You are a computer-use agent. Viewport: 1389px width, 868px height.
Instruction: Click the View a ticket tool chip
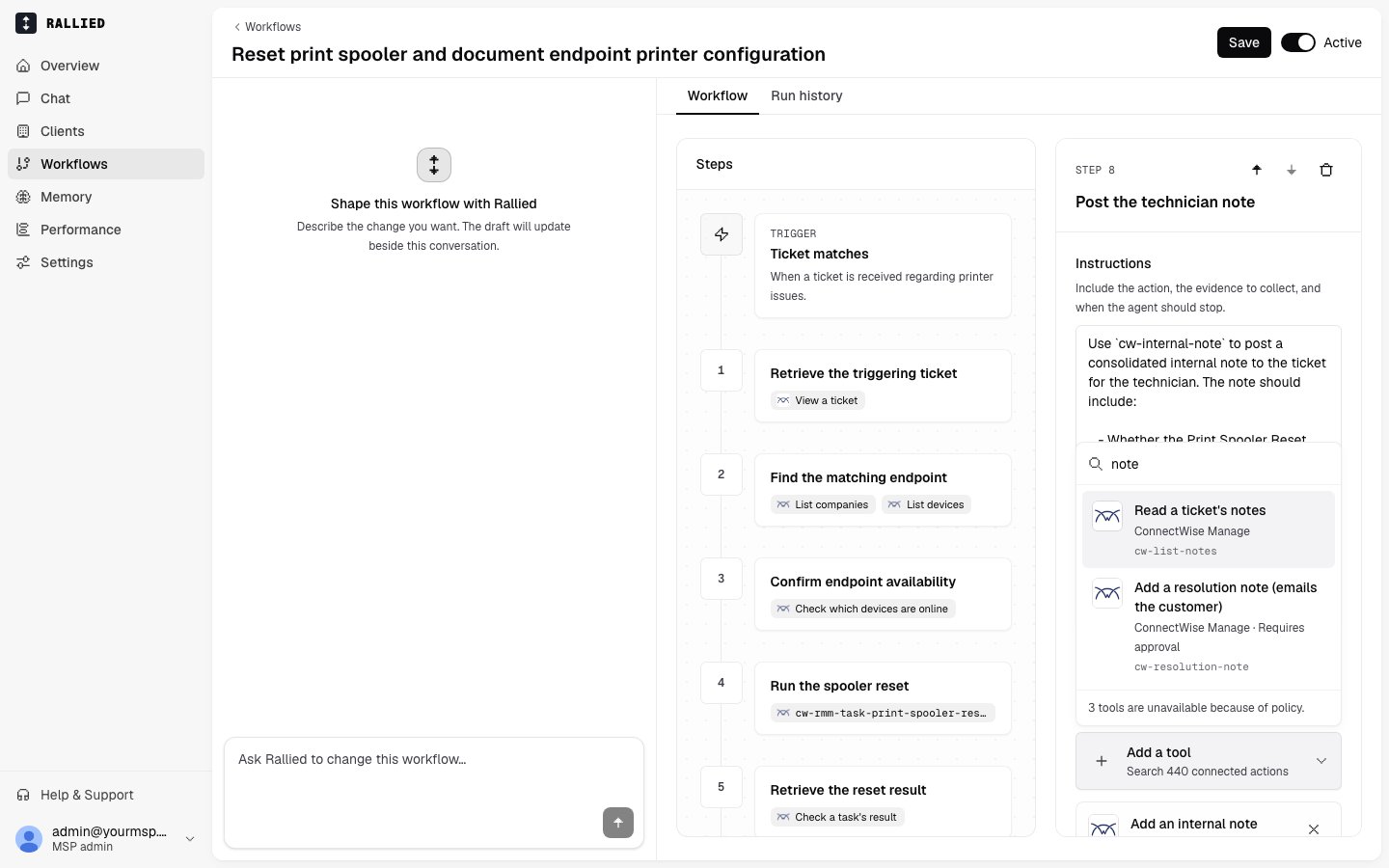(817, 400)
